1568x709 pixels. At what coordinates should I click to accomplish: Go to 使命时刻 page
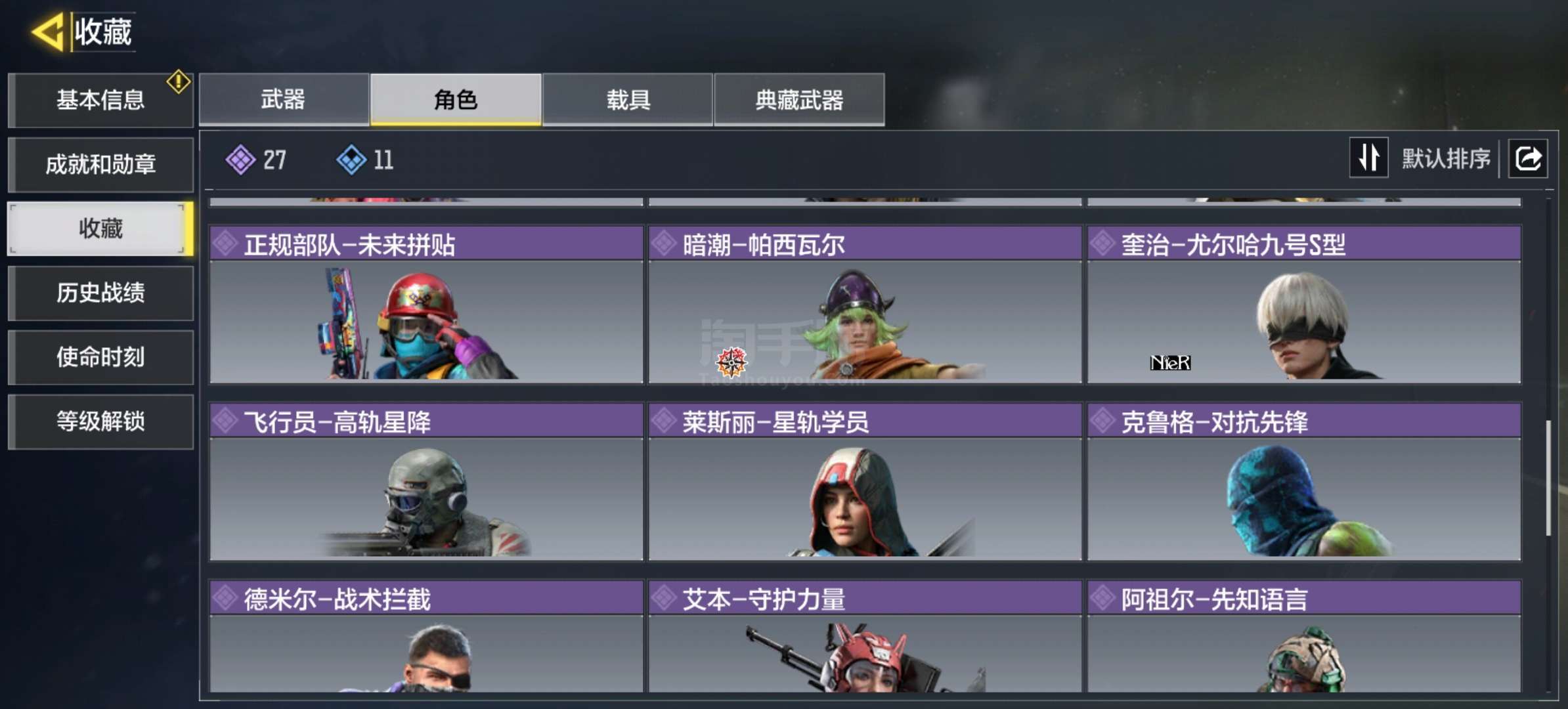coord(100,357)
